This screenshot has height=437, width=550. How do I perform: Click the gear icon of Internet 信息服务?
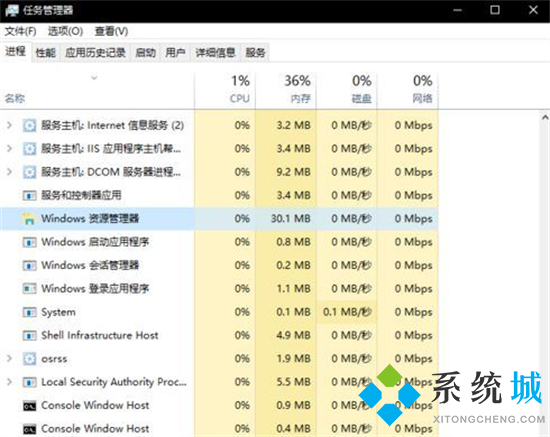(x=29, y=125)
